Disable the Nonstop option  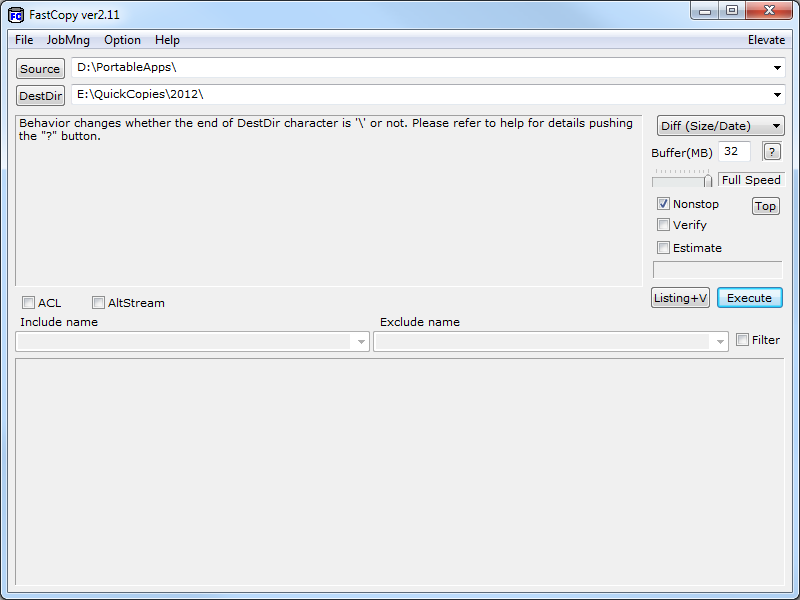pyautogui.click(x=663, y=203)
